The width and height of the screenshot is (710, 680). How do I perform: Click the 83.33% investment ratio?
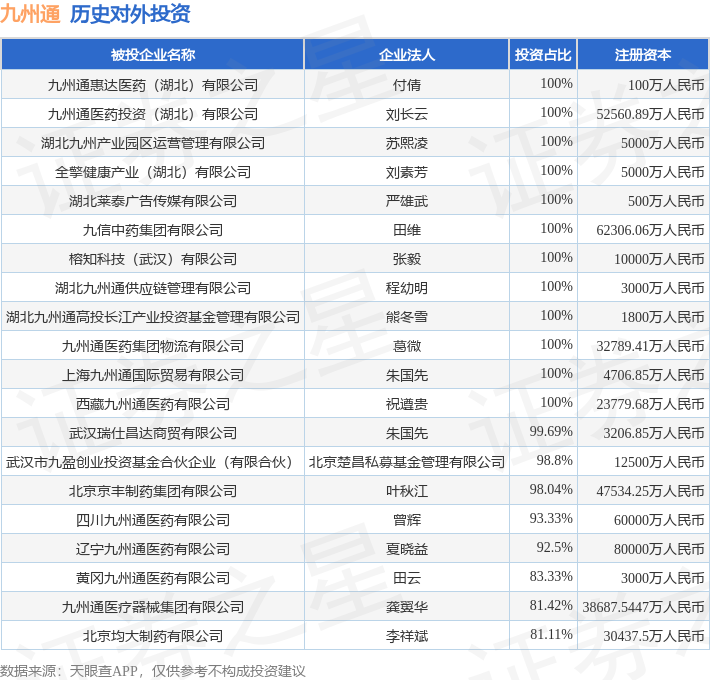[x=551, y=576]
